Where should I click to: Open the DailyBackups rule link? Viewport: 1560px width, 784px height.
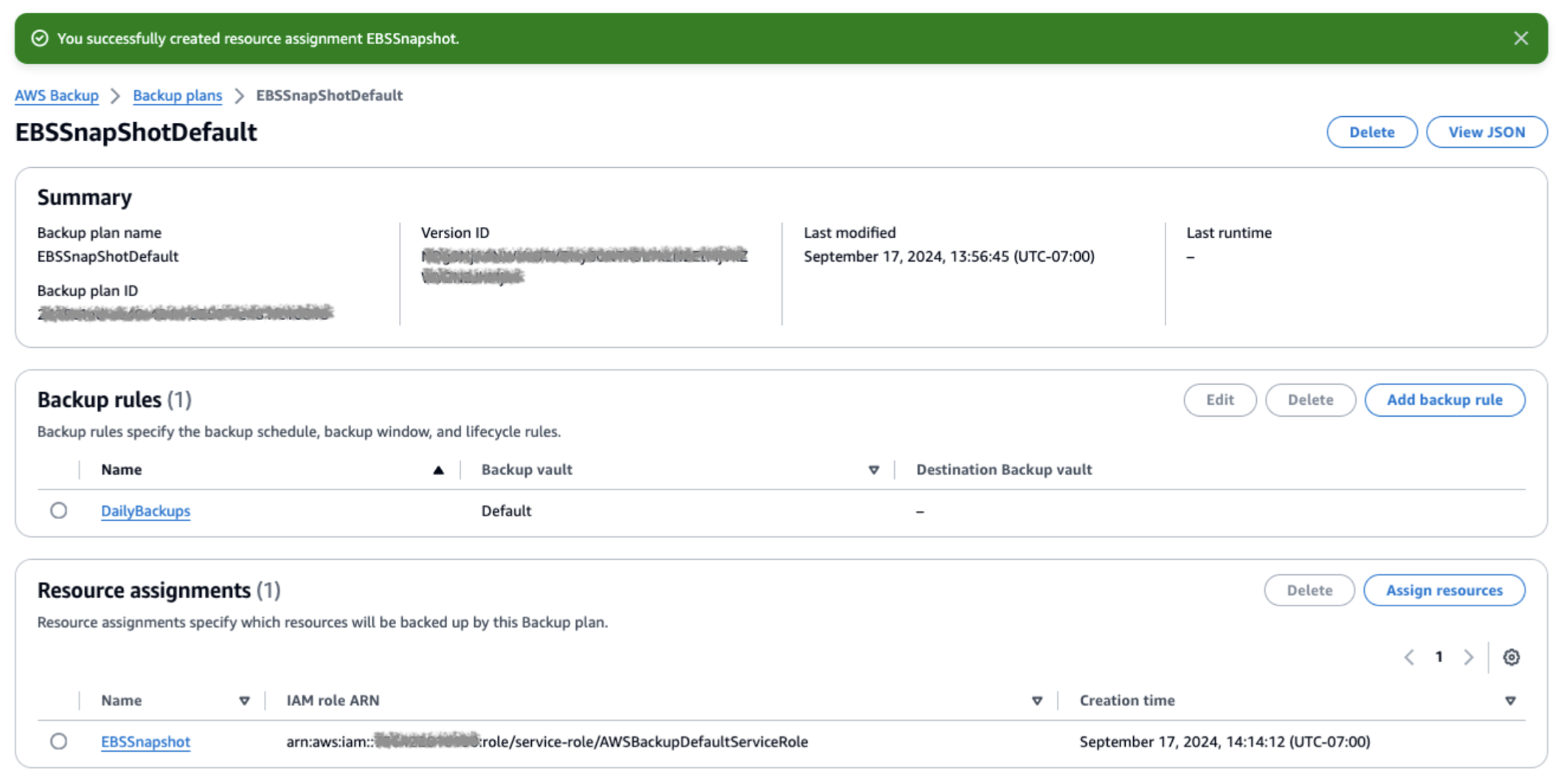coord(145,510)
